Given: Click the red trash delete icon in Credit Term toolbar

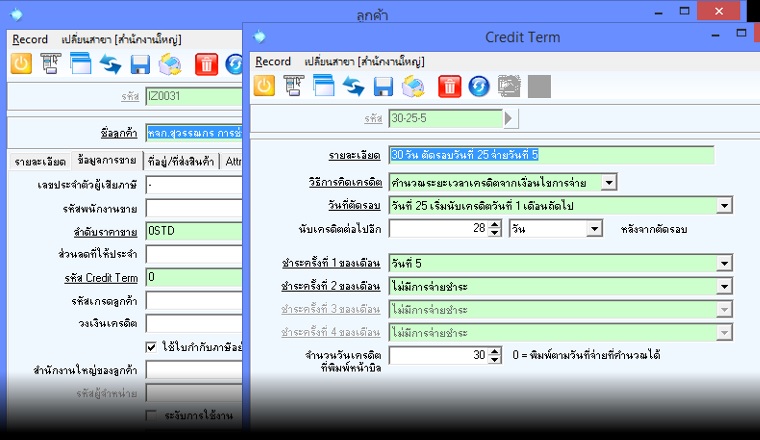Looking at the screenshot, I should tap(449, 86).
